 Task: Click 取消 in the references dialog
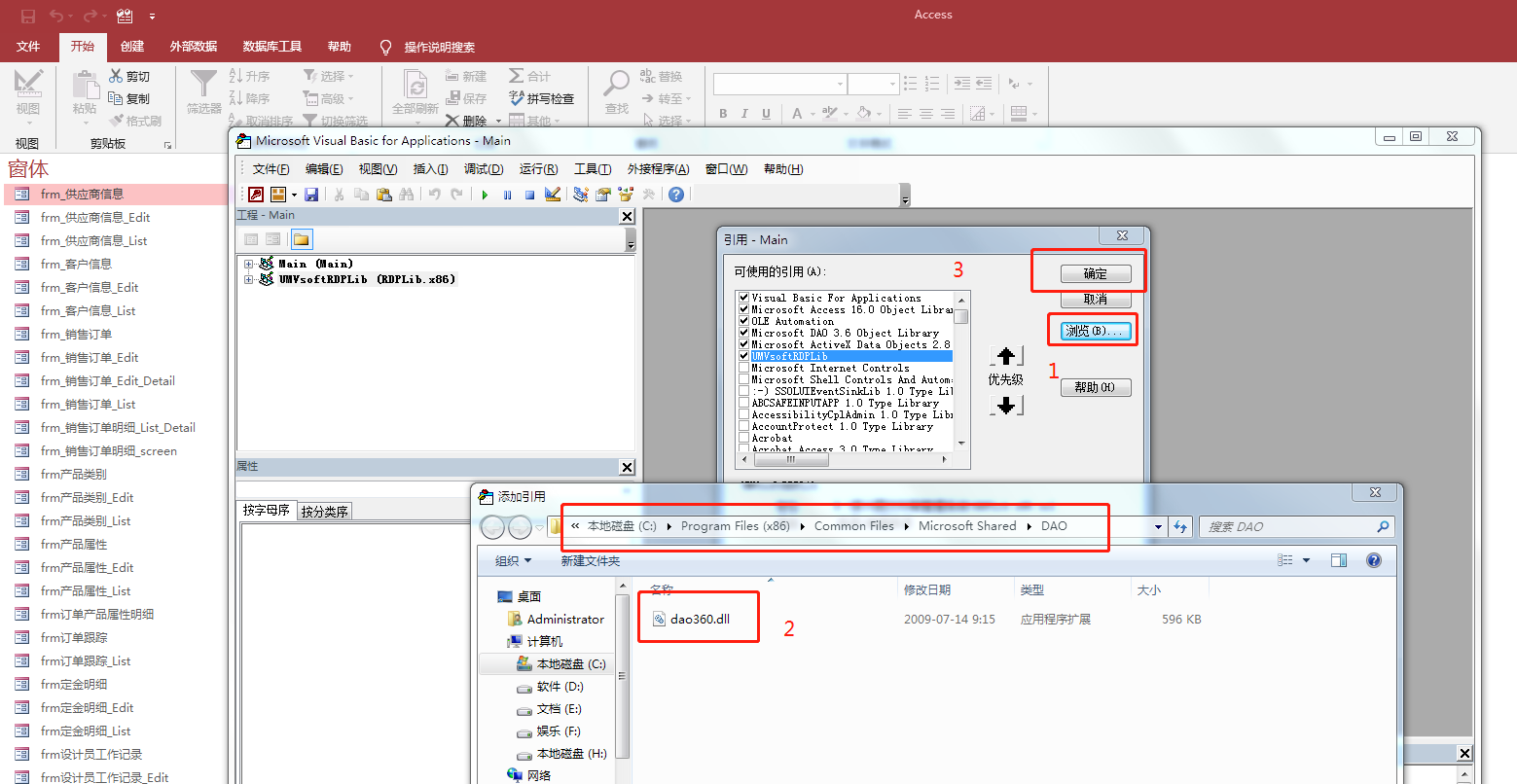[x=1096, y=300]
